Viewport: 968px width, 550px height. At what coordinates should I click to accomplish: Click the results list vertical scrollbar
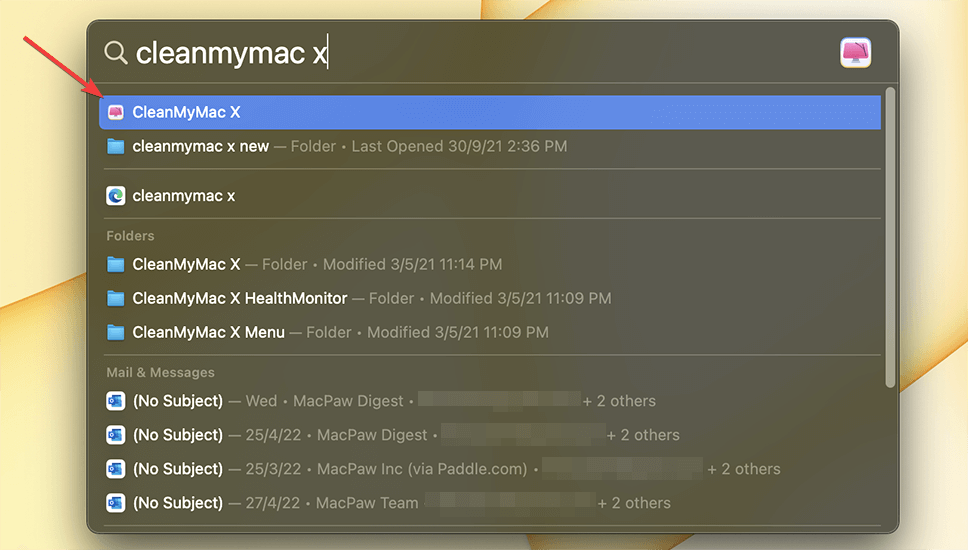coord(890,238)
